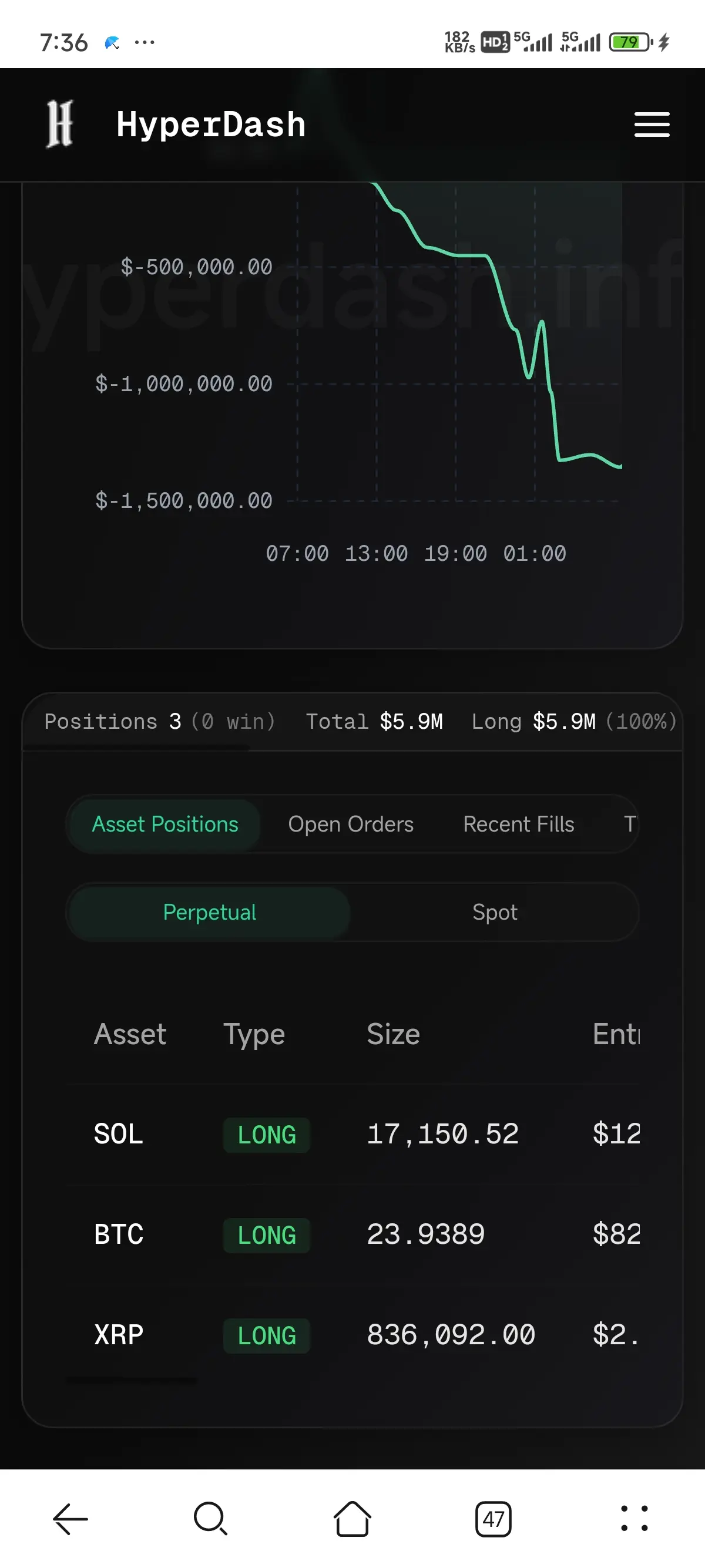Viewport: 705px width, 1568px height.
Task: Tap the BTC LONG badge
Action: pyautogui.click(x=267, y=1235)
